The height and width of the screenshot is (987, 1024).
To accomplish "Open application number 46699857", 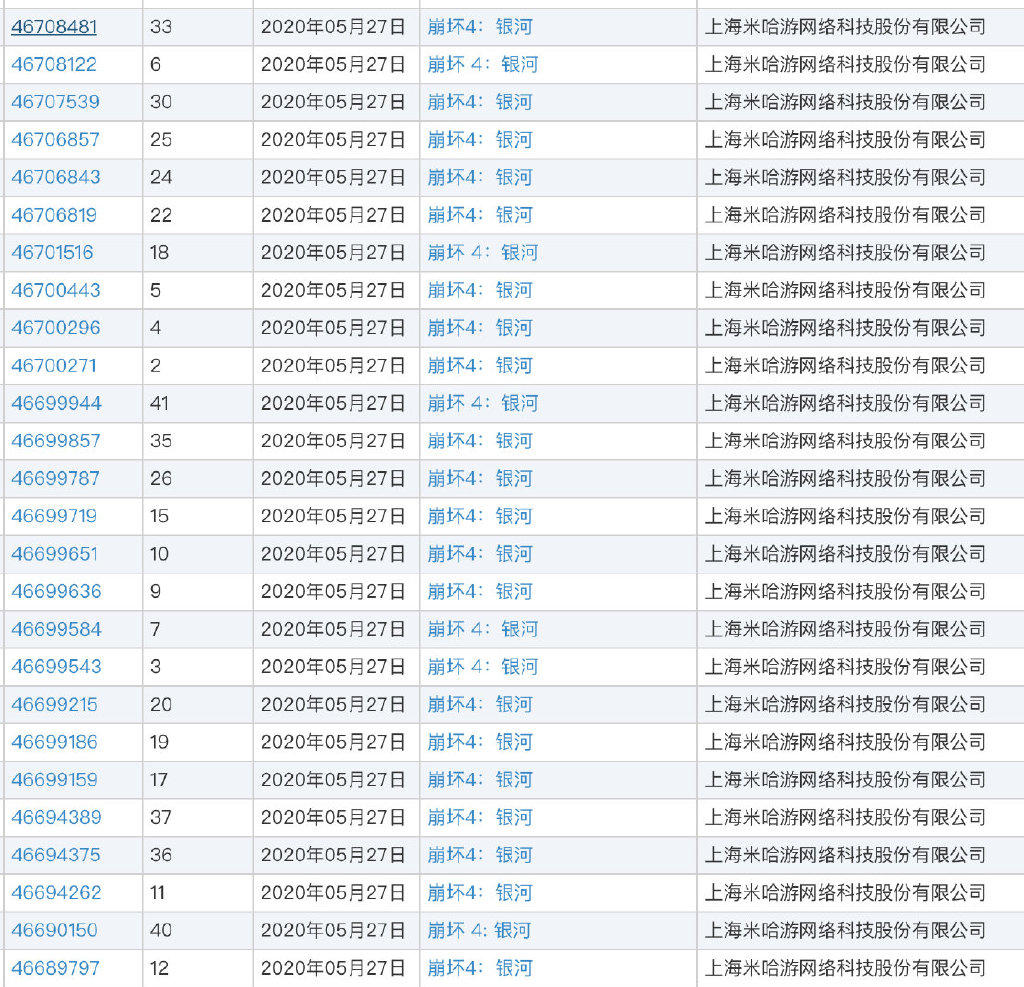I will tap(56, 440).
